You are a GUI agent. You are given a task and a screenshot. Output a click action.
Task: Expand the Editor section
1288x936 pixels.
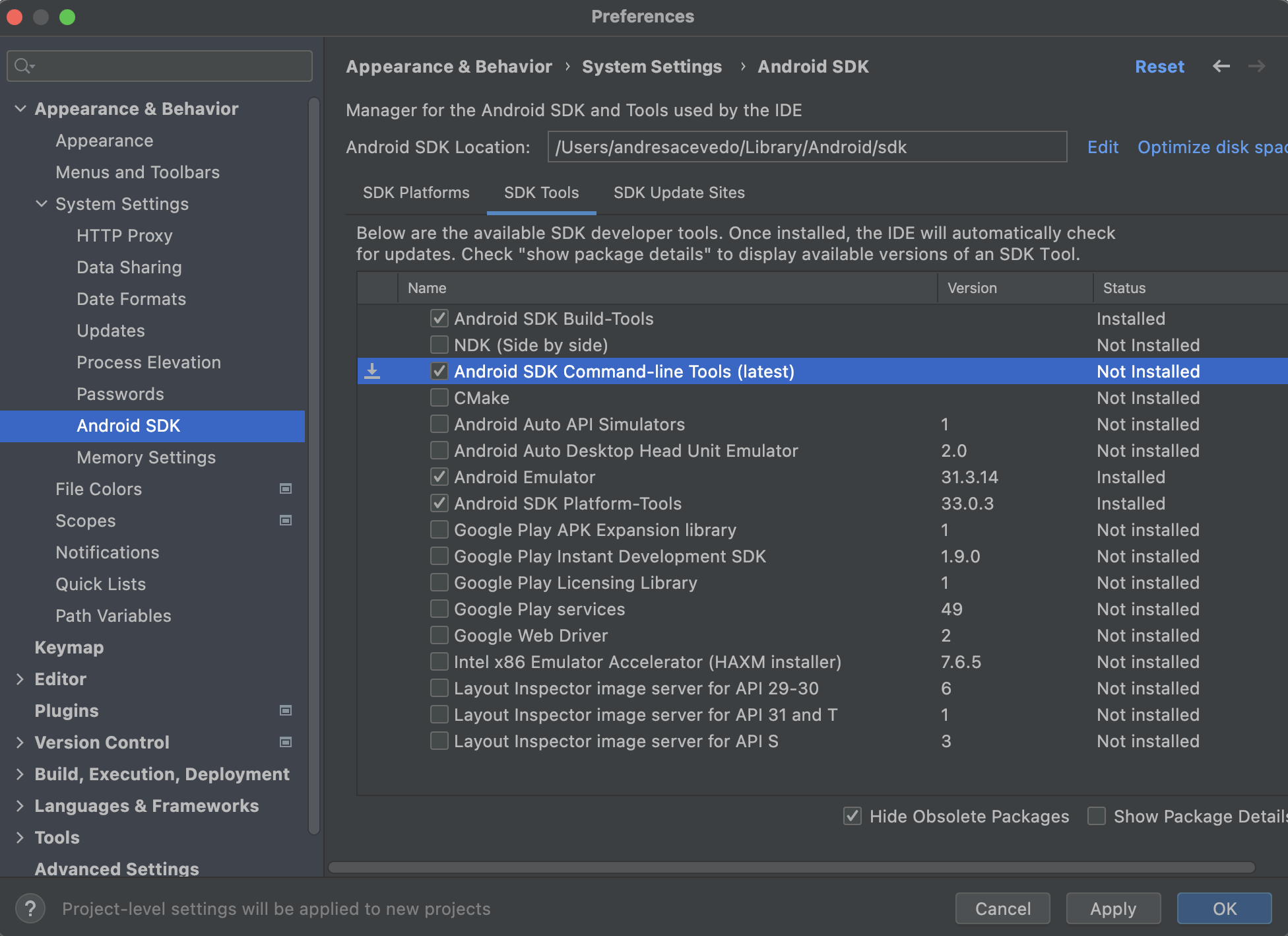[x=20, y=679]
